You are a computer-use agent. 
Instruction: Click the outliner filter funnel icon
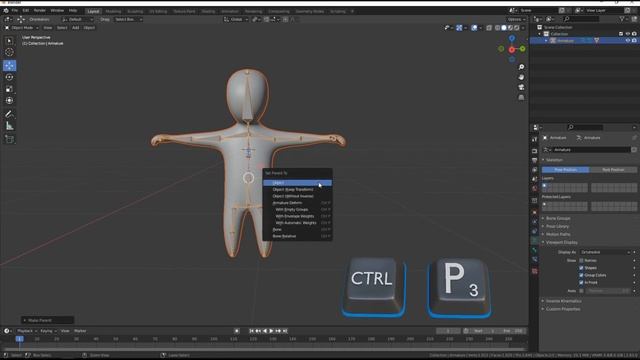[x=622, y=19]
